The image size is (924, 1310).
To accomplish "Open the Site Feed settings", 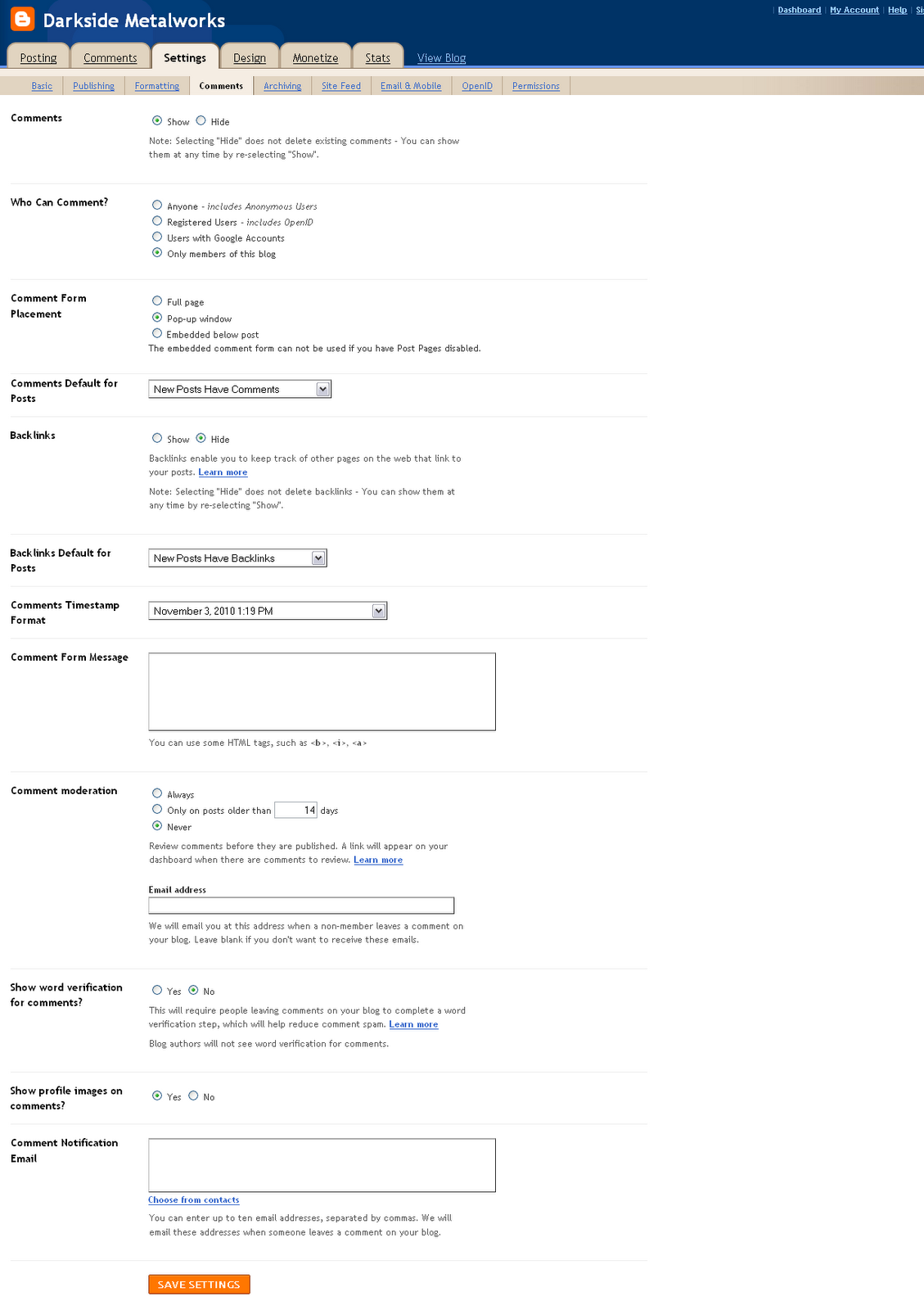I will pos(340,85).
